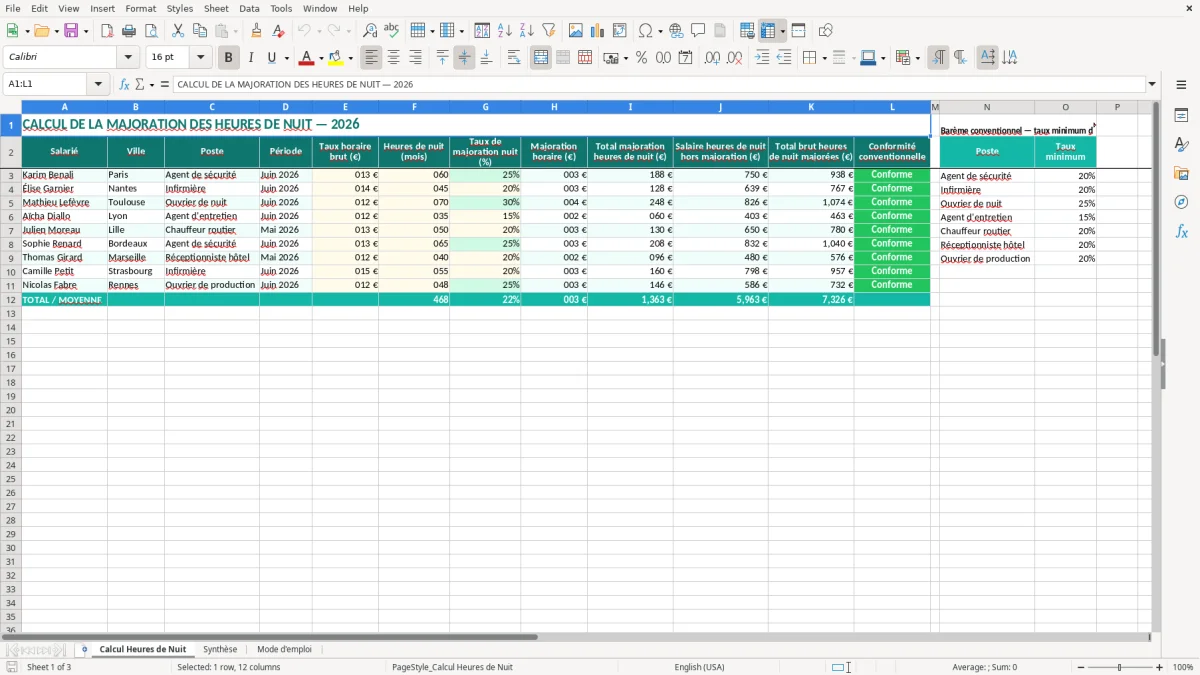Open the font color dropdown arrow
This screenshot has width=1200, height=675.
(321, 58)
